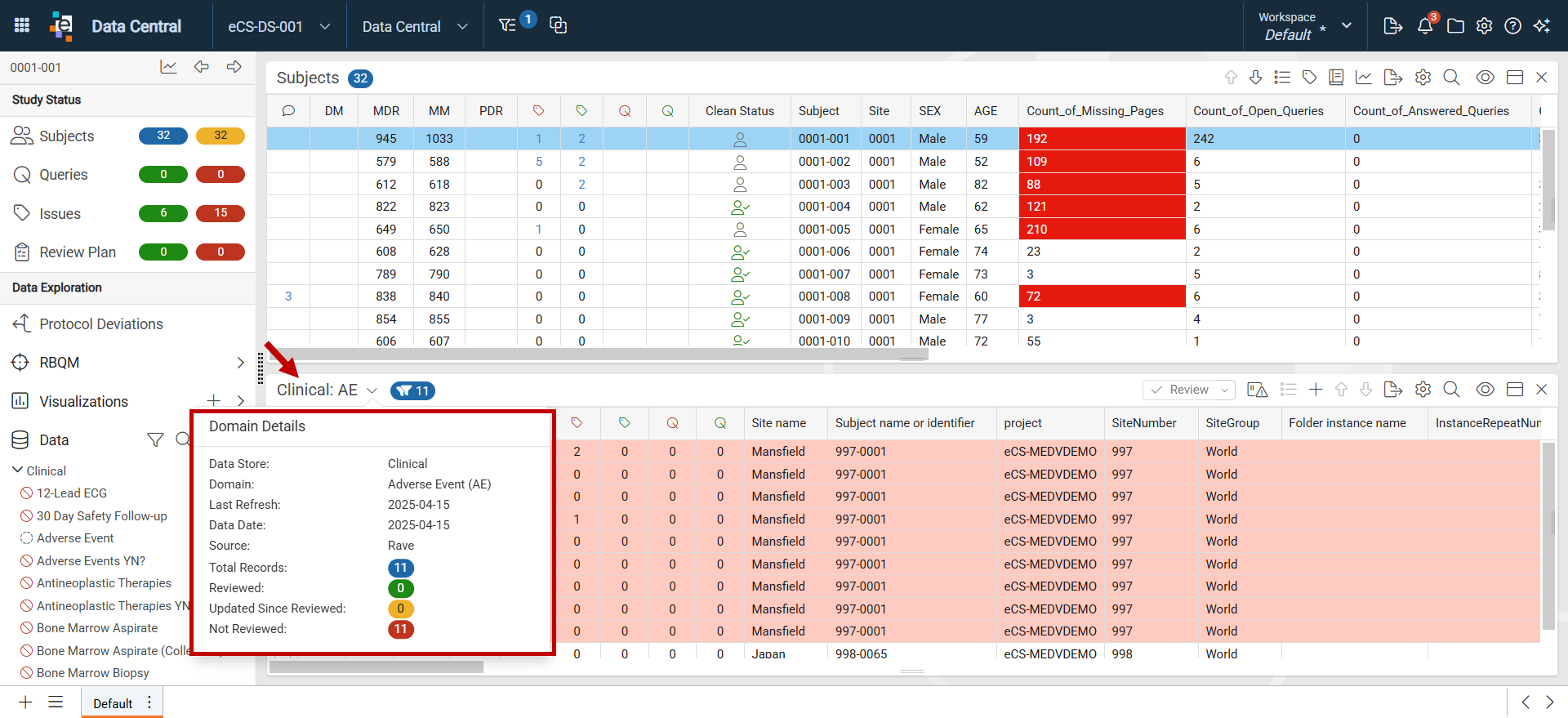Search within the Subjects panel
The image size is (1568, 718).
[x=1451, y=77]
